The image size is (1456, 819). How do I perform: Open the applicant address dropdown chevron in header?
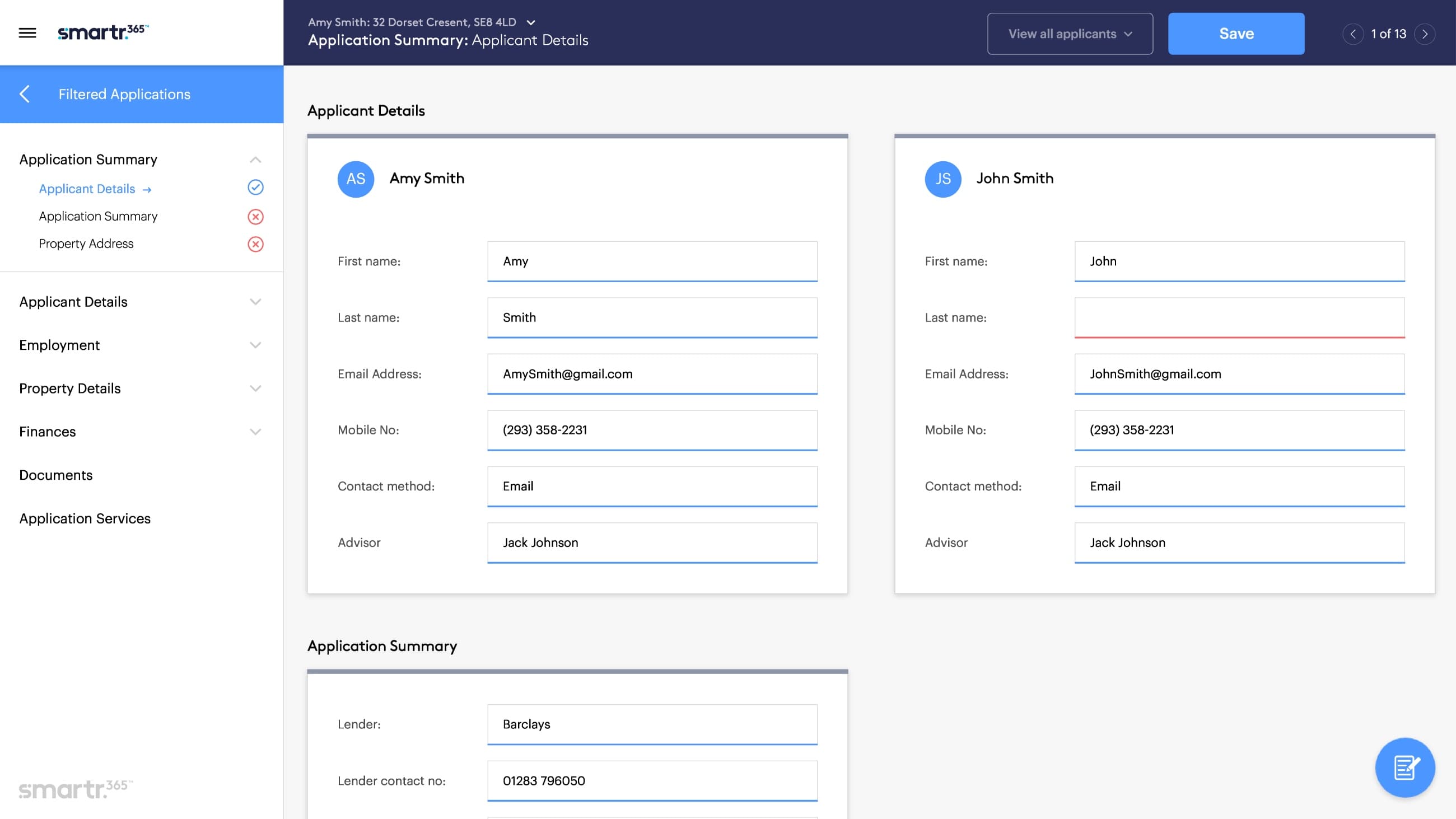530,22
